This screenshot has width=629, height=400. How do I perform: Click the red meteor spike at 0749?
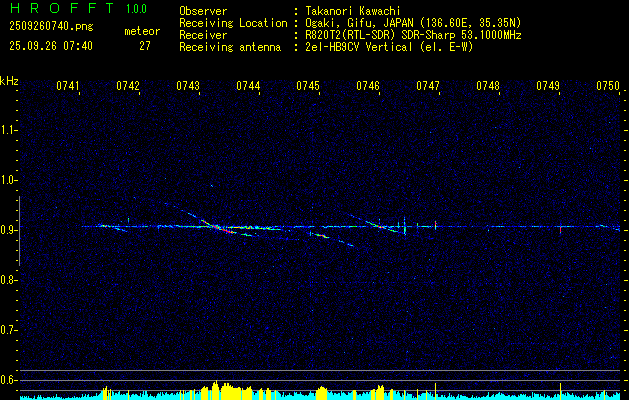click(560, 229)
